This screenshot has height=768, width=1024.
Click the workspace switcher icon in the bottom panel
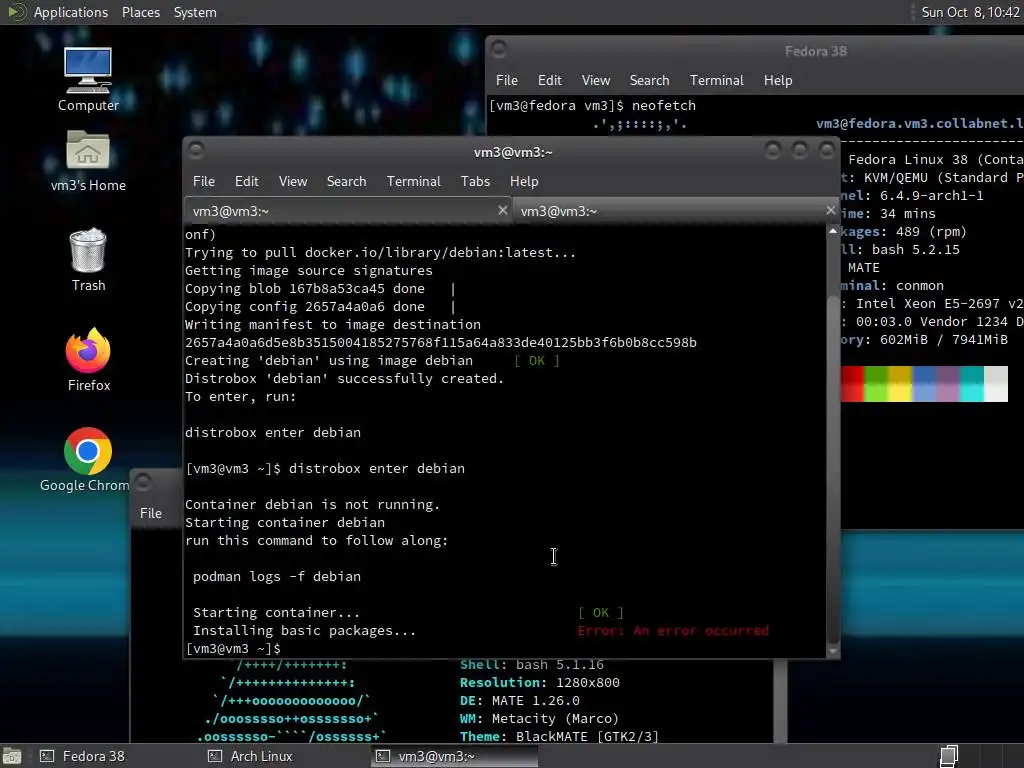949,756
